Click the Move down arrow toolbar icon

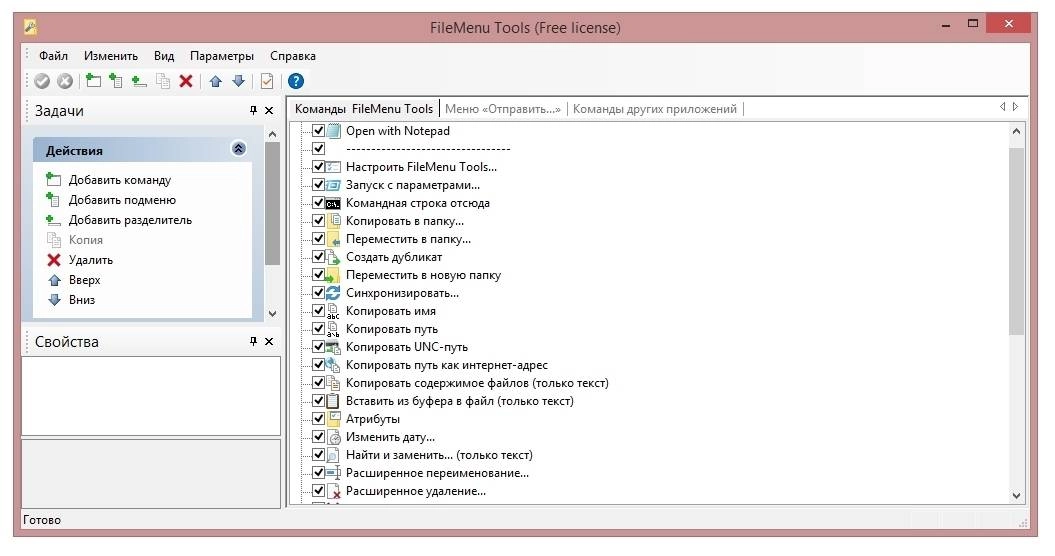coord(238,81)
